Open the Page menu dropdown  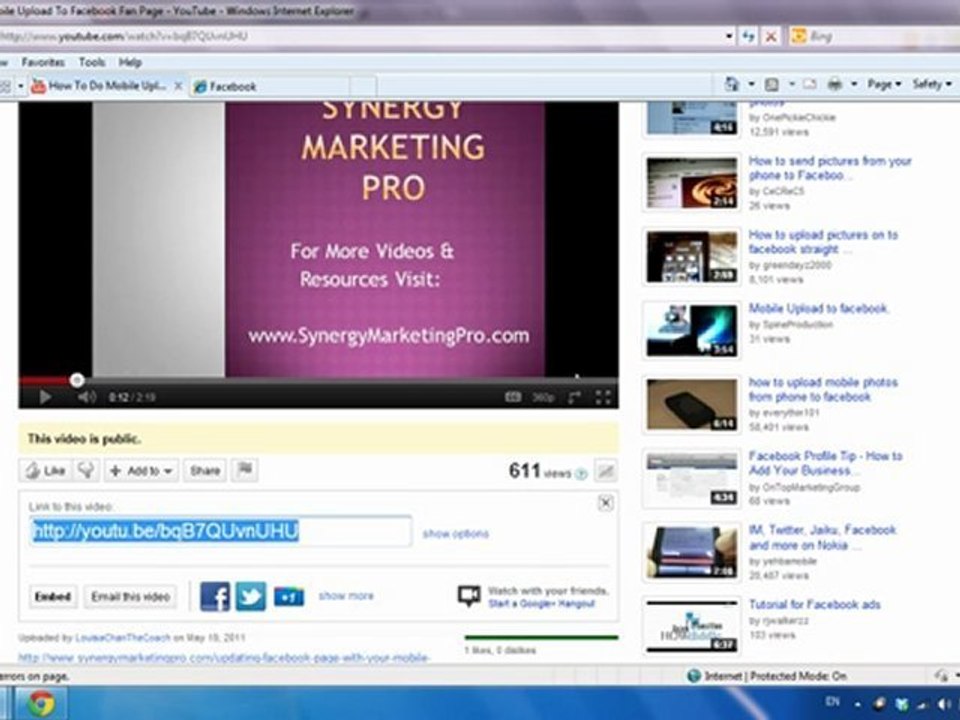tap(884, 84)
